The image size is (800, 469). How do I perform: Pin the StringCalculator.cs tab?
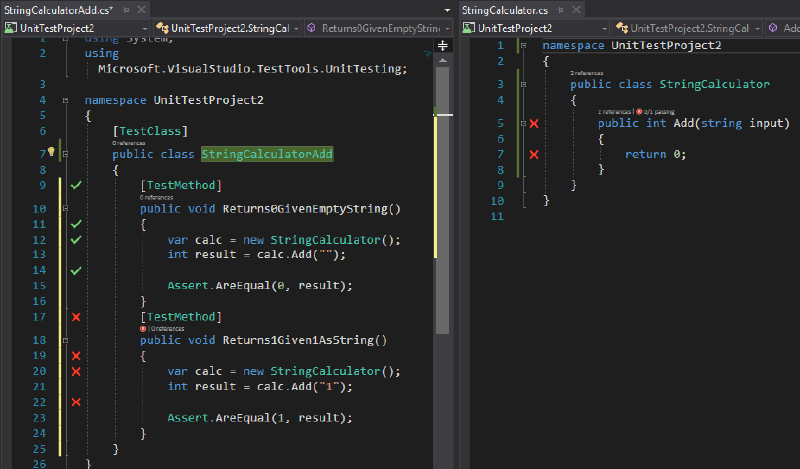coord(560,10)
